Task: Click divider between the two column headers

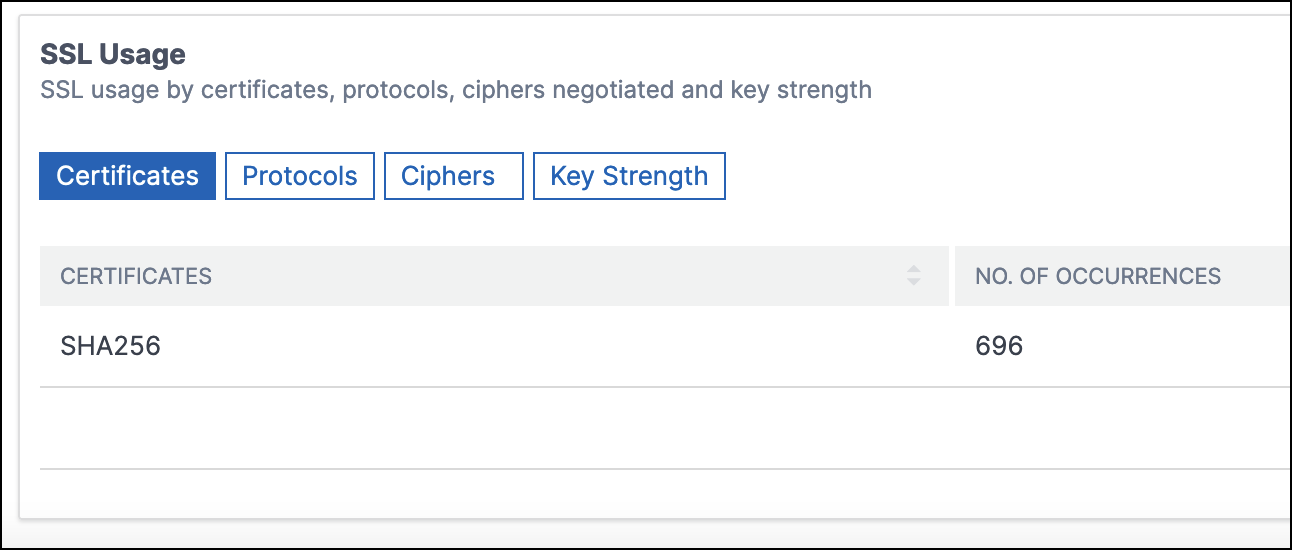Action: click(952, 276)
